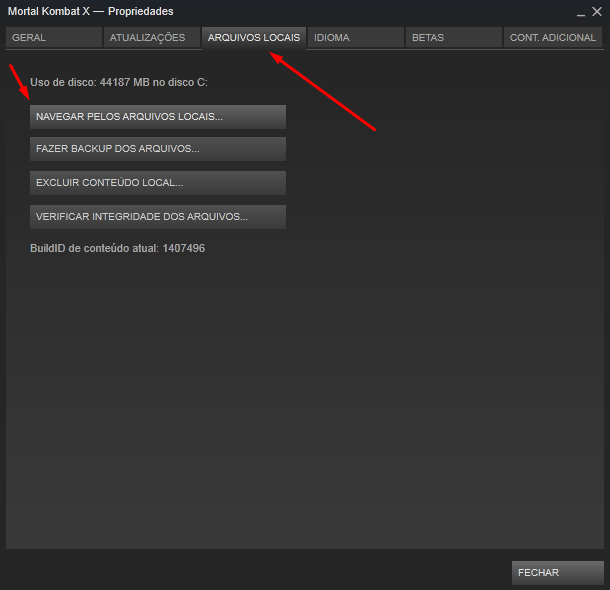Click NAVEGAR PELOS ARQUIVOS LOCAIS button
The width and height of the screenshot is (610, 590).
point(158,117)
